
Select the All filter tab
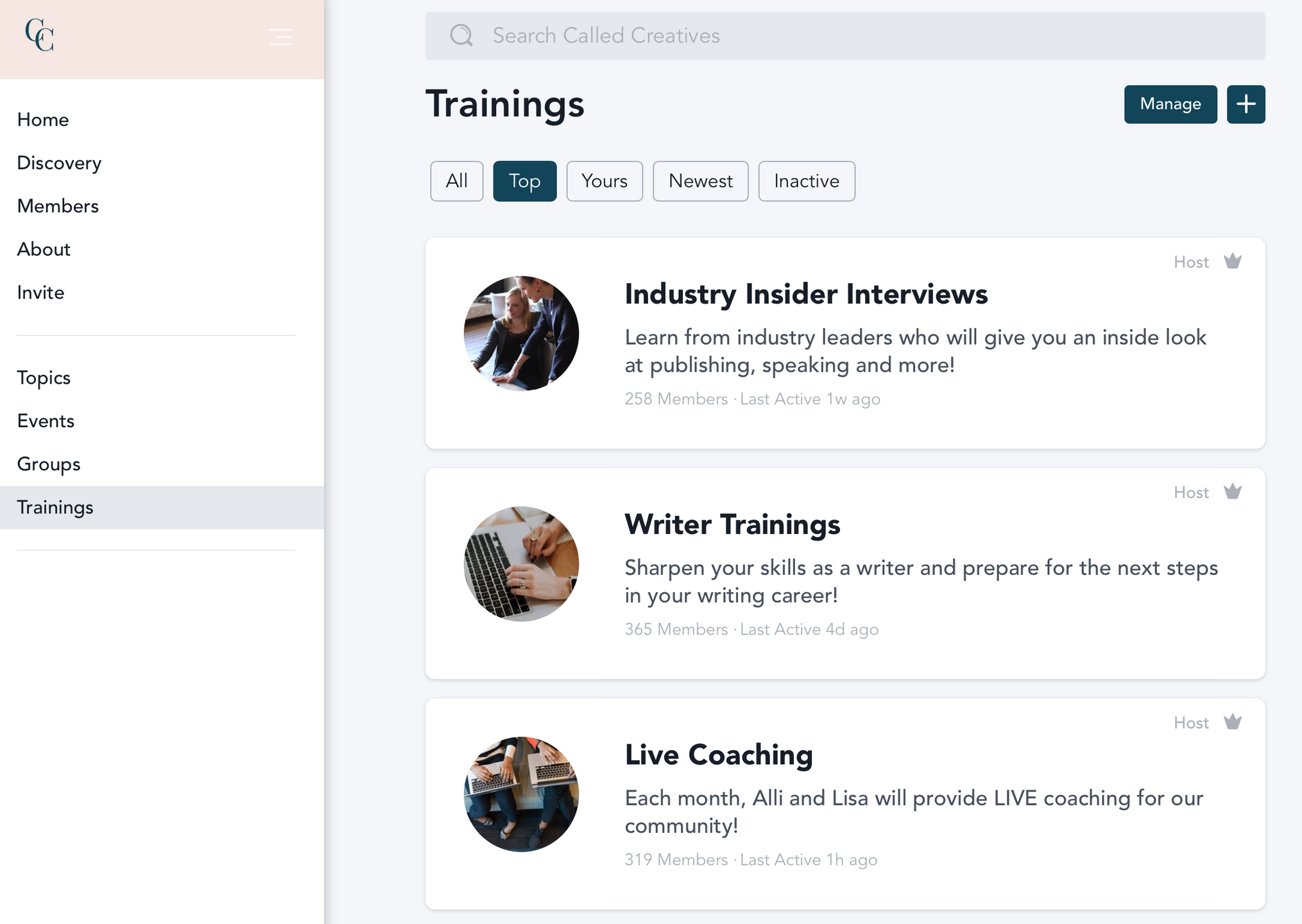tap(456, 181)
